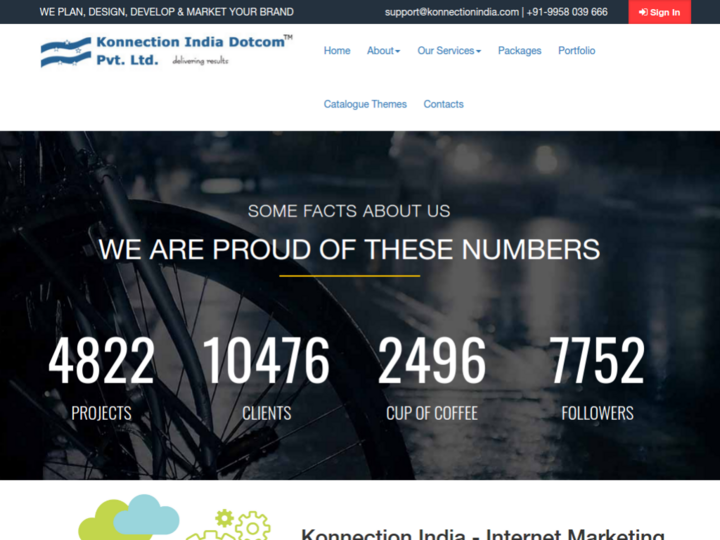This screenshot has height=540, width=720.
Task: Click the +91-9958 039 666 phone number
Action: click(x=567, y=12)
